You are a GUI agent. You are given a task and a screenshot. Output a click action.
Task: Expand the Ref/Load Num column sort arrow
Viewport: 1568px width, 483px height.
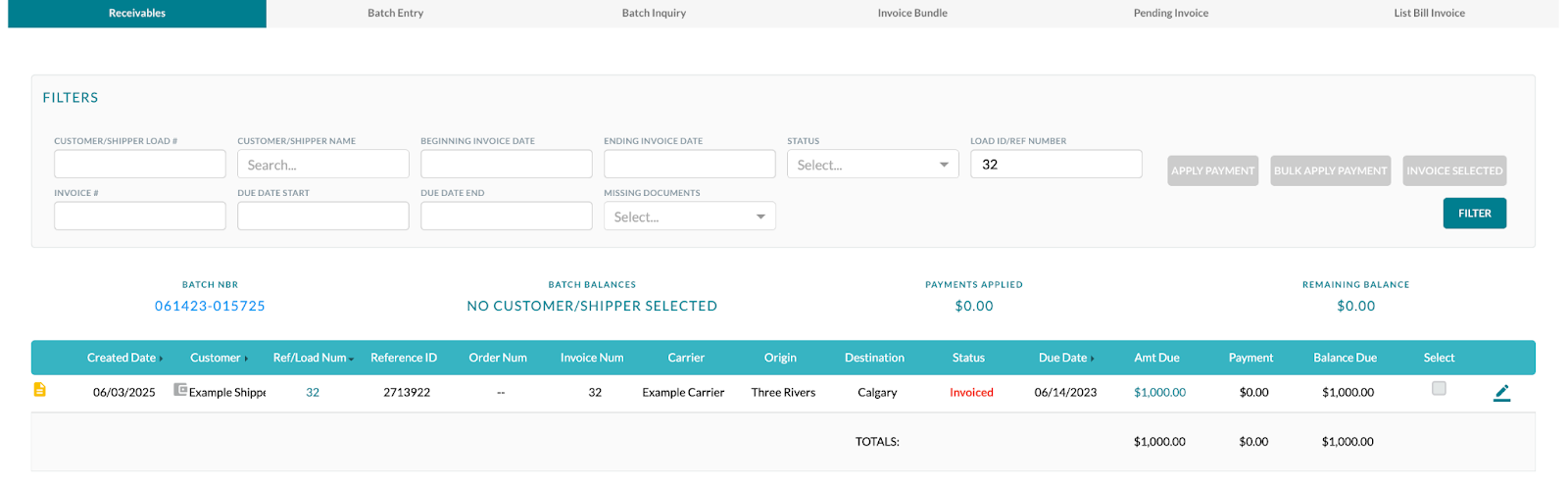tap(351, 359)
